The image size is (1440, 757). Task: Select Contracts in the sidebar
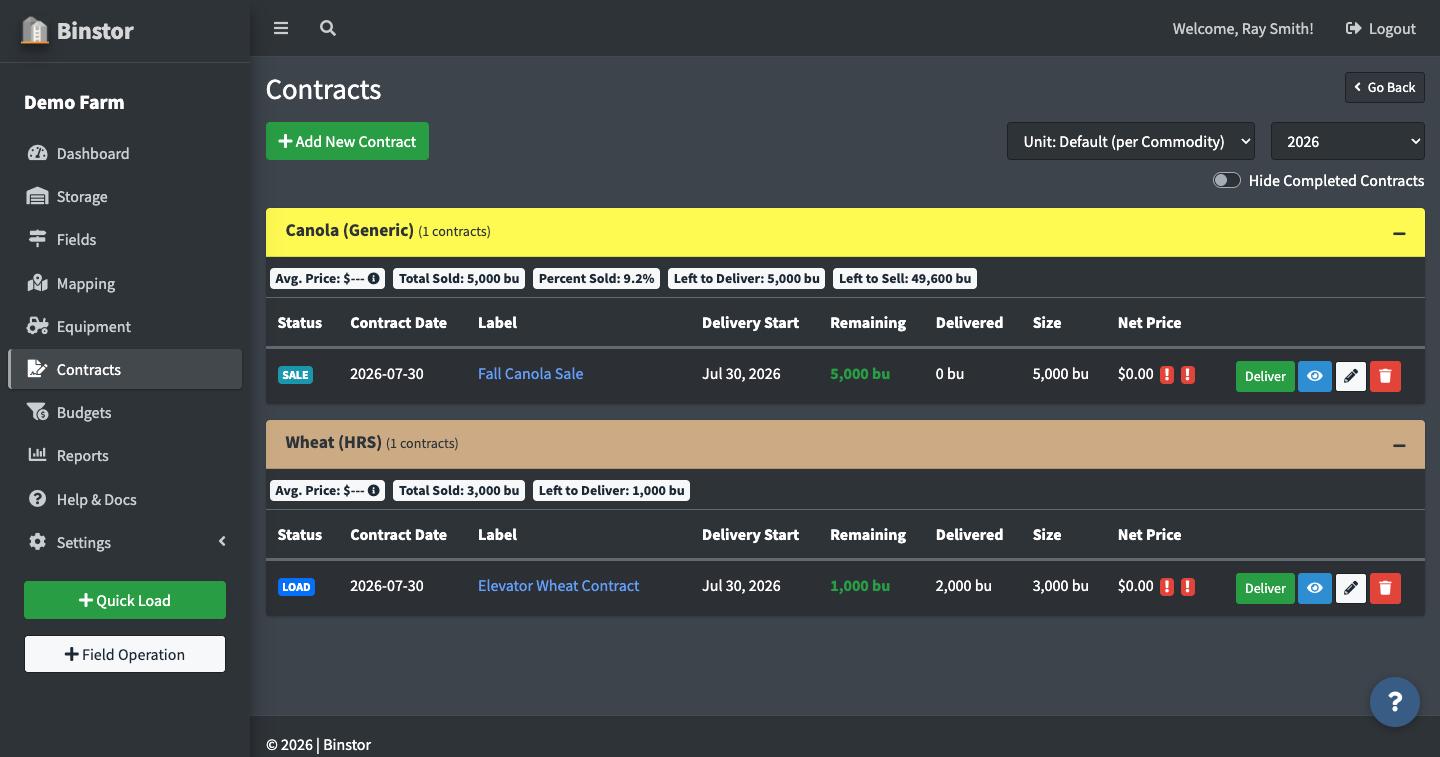125,369
